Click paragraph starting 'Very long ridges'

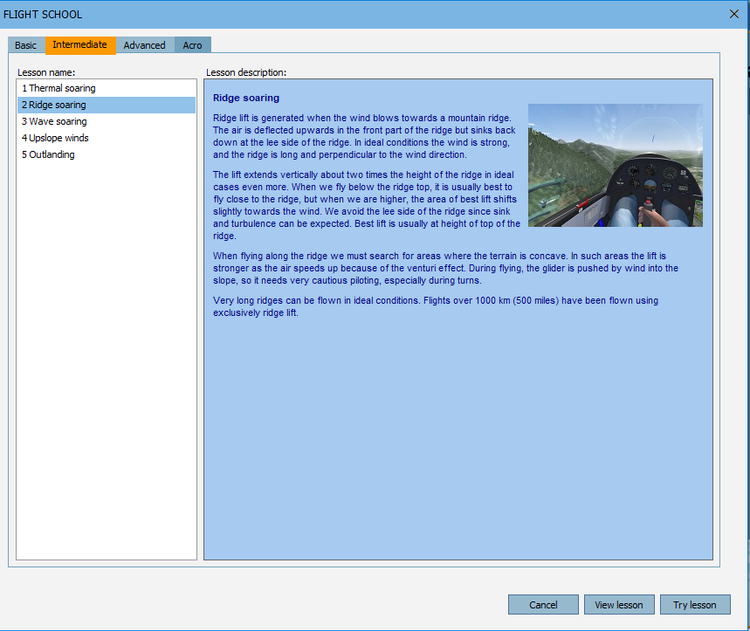(x=436, y=307)
